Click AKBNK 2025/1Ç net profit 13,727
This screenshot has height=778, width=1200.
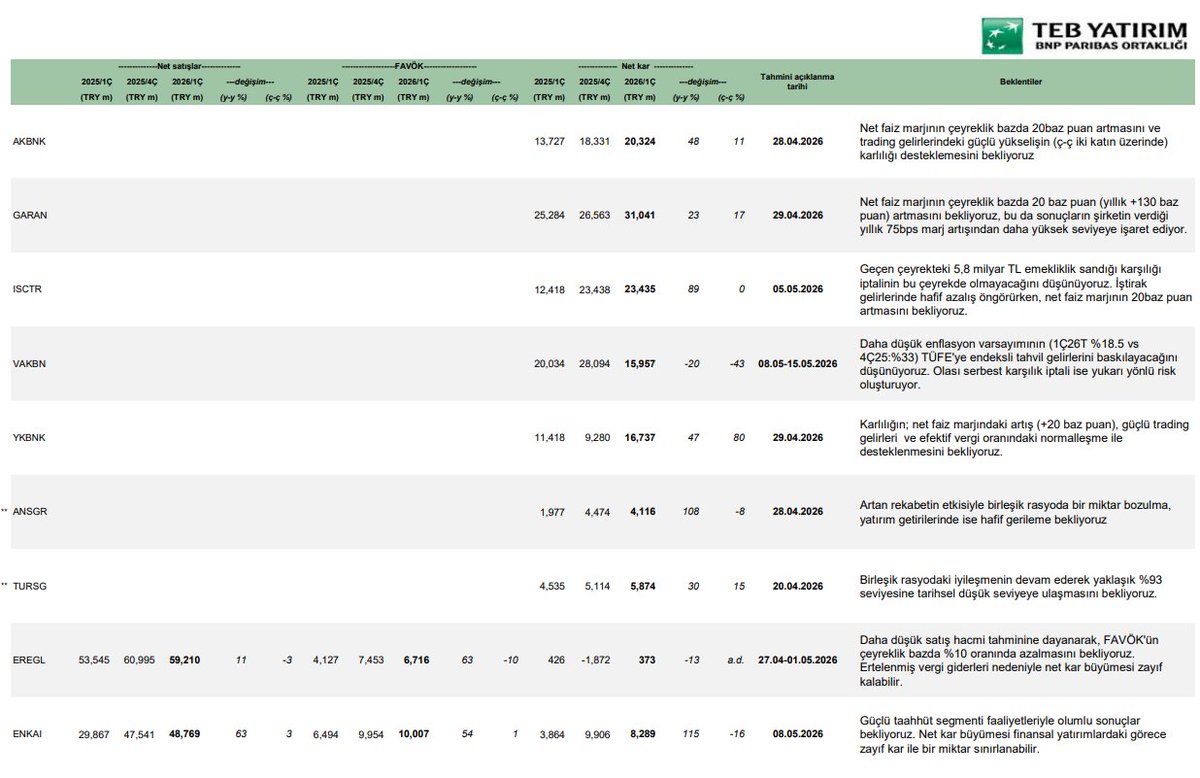(x=550, y=142)
